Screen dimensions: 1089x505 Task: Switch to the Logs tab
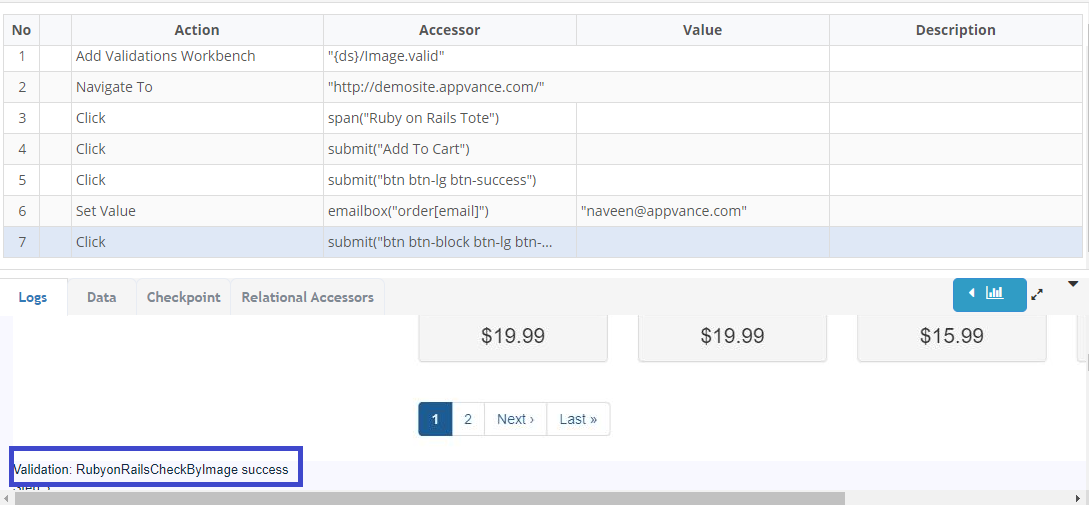click(33, 297)
